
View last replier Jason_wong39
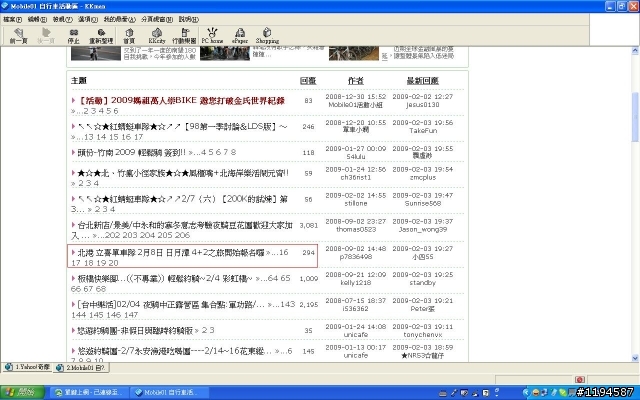[422, 229]
